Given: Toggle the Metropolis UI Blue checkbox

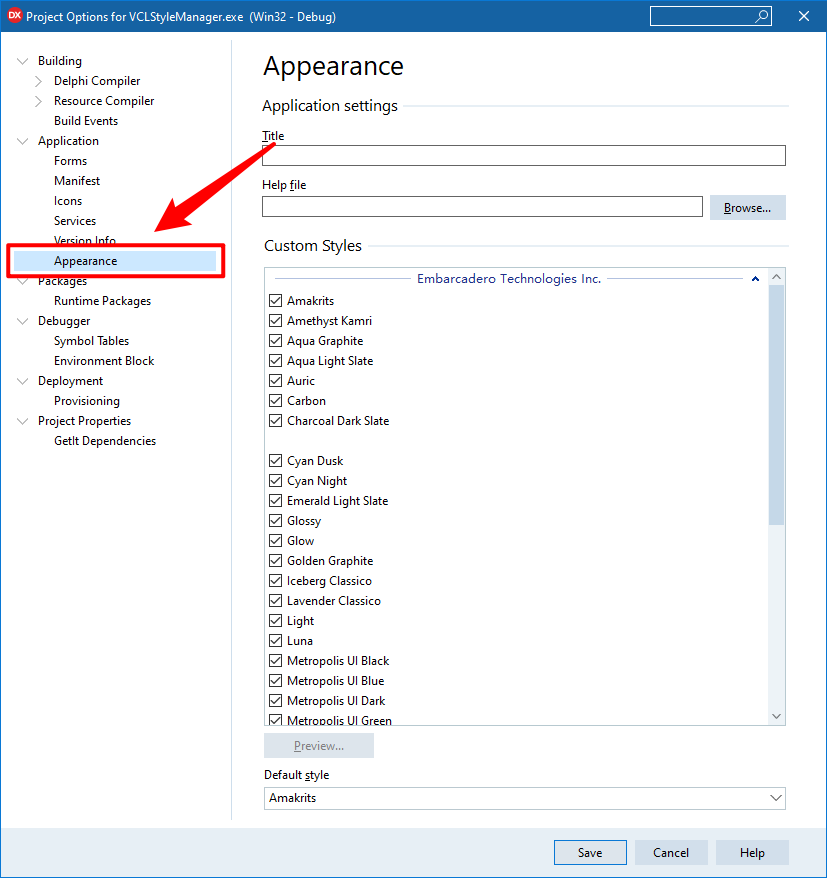Looking at the screenshot, I should (275, 681).
